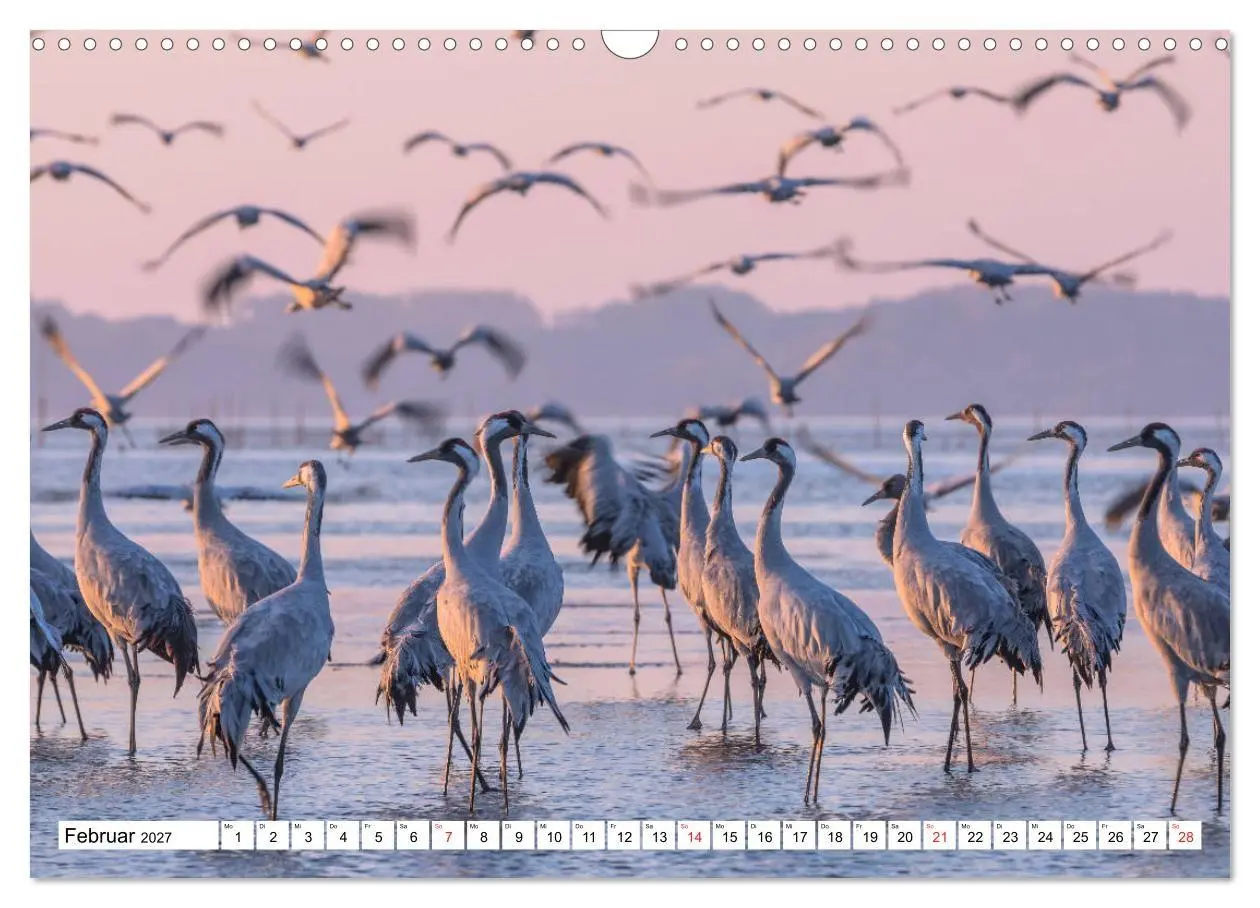Click the red Sunday date 28

pos(1185,836)
